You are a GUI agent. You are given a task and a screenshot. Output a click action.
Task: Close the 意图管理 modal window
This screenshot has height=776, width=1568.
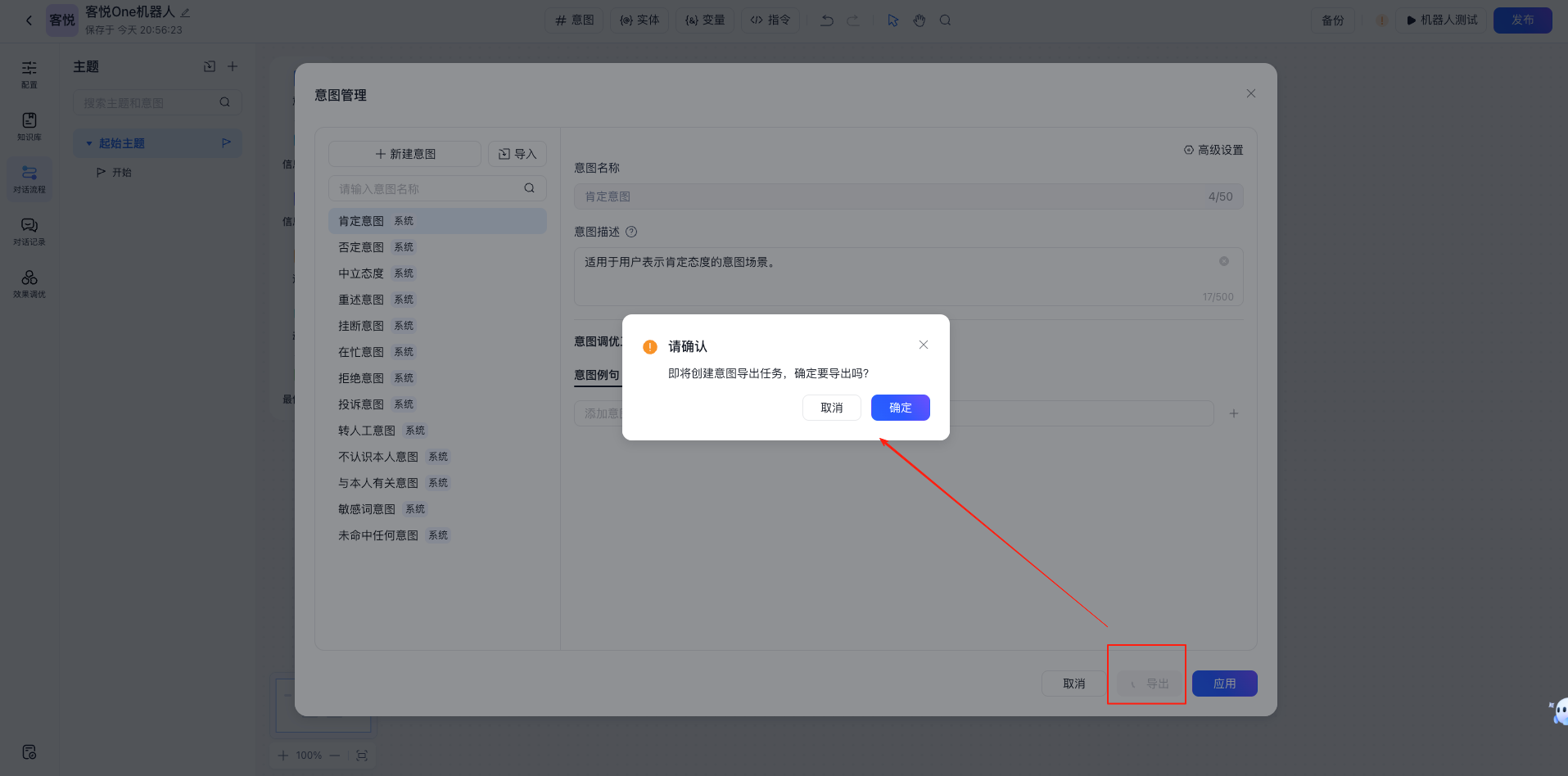pos(1250,93)
